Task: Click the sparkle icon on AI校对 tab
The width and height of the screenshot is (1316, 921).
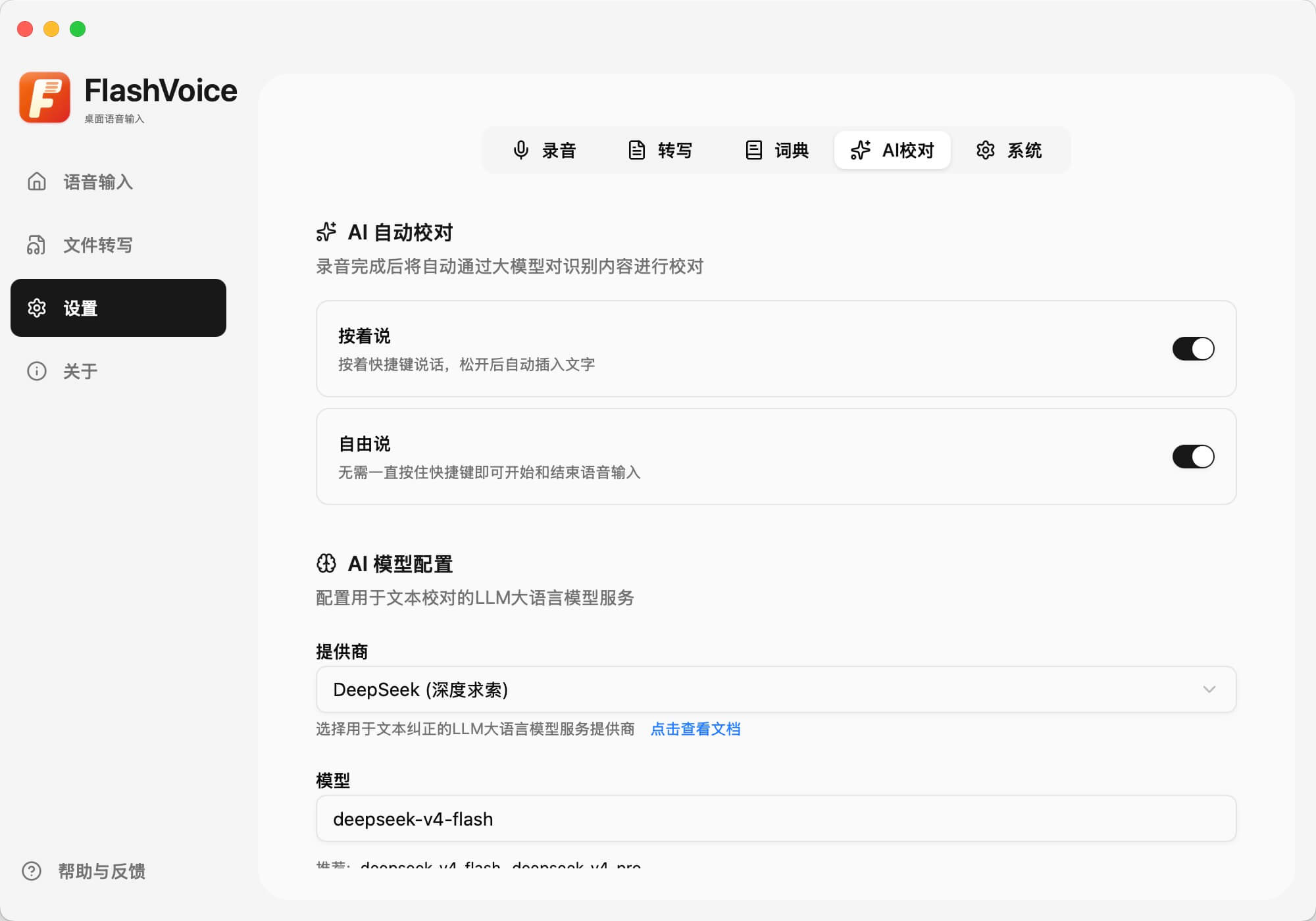Action: [861, 150]
